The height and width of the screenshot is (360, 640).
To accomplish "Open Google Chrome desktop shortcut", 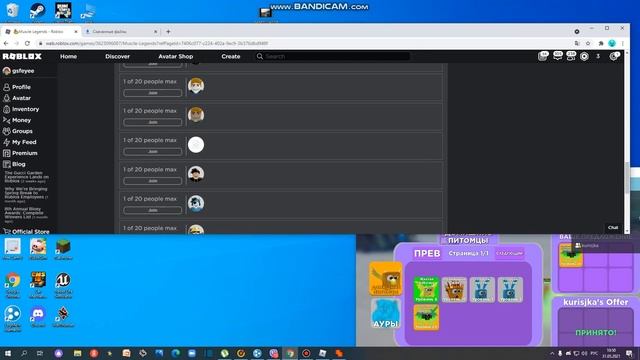I will (13, 284).
